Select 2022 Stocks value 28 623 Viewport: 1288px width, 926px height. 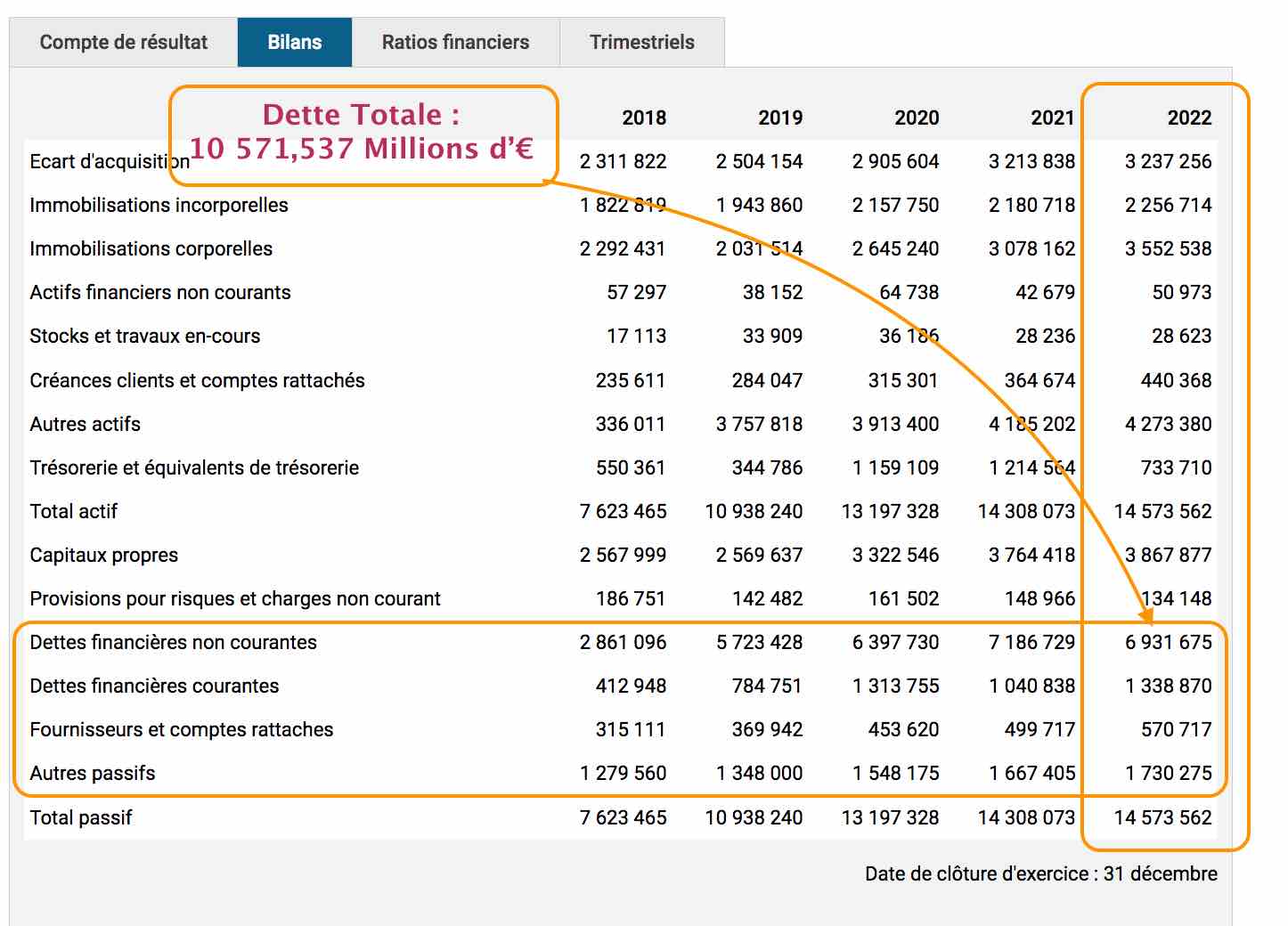pyautogui.click(x=1181, y=336)
